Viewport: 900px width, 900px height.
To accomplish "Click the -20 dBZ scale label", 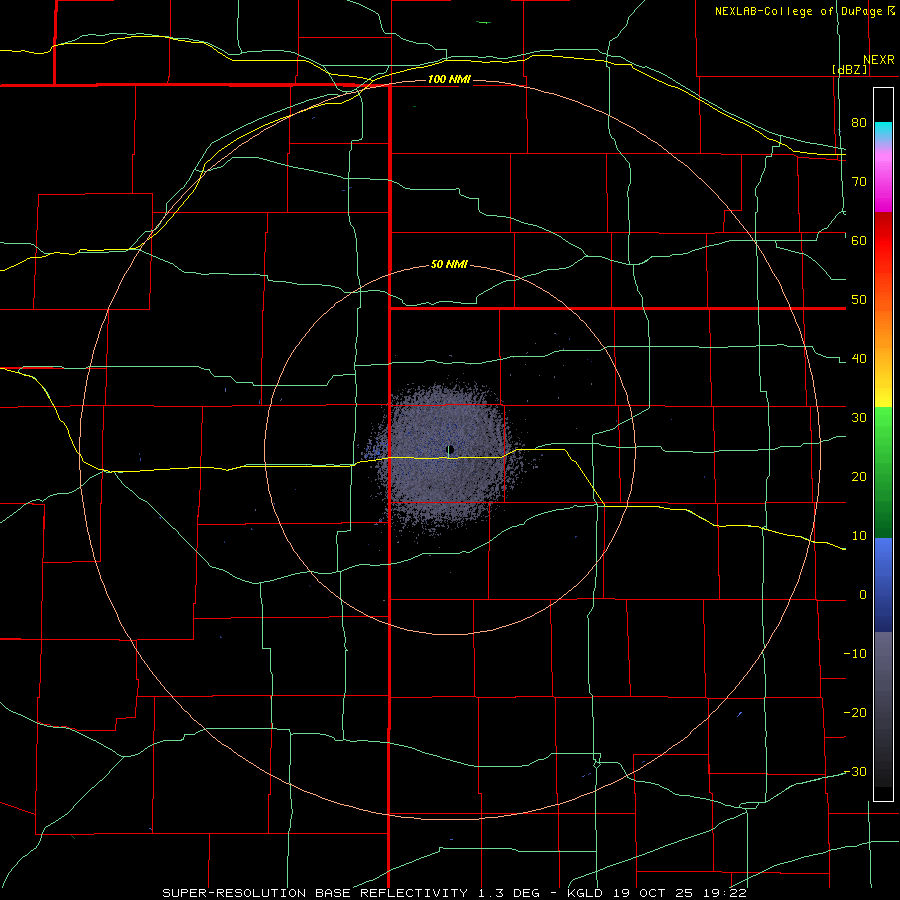I will point(855,713).
